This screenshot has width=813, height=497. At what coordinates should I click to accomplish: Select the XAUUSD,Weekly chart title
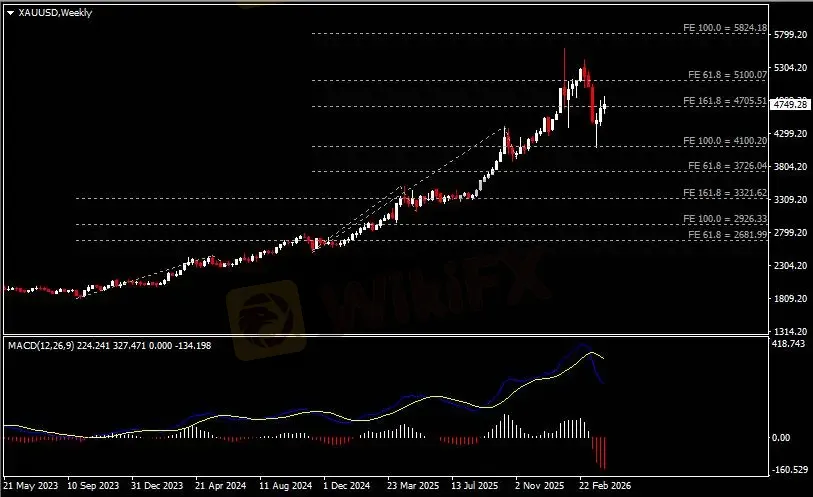[x=55, y=13]
